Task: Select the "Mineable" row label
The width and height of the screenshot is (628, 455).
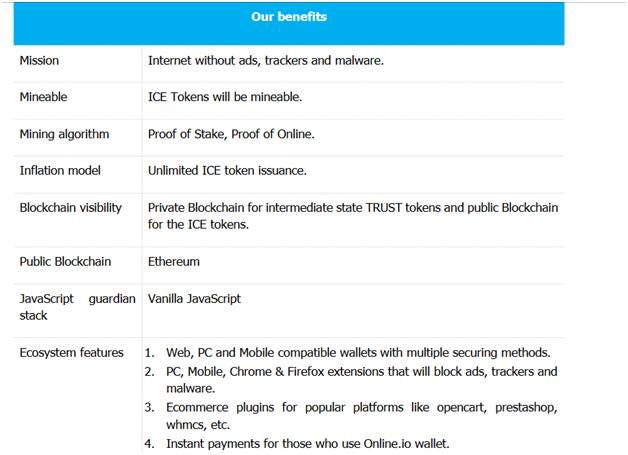Action: (43, 97)
